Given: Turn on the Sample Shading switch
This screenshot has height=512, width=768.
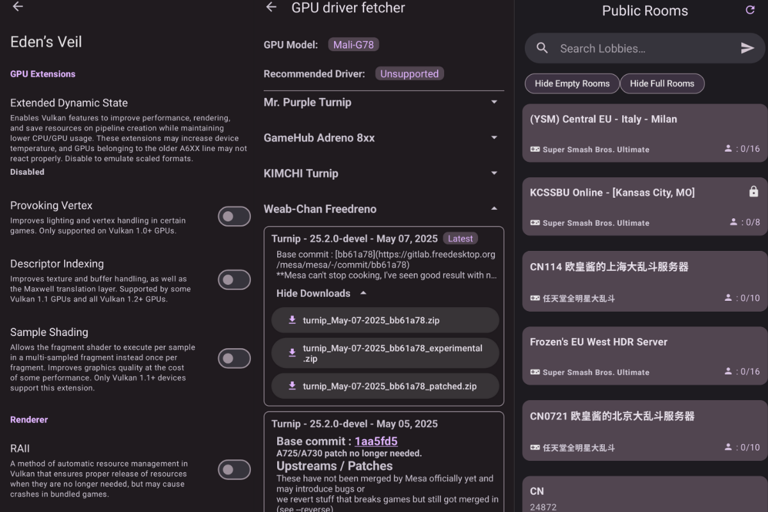Looking at the screenshot, I should click(x=234, y=358).
